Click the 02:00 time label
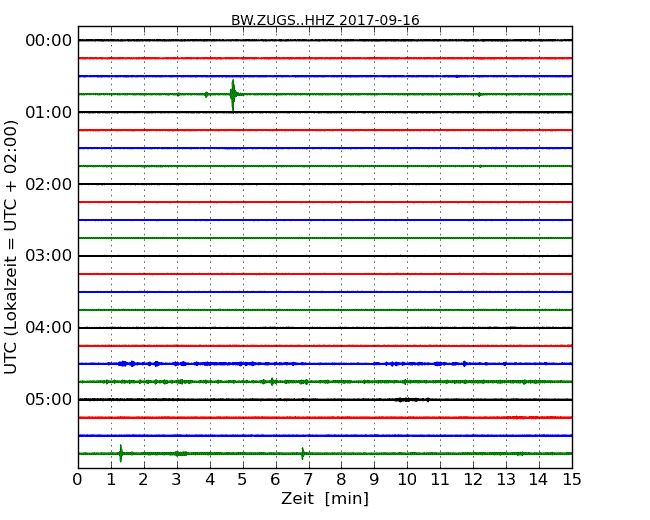Viewport: 650px width, 520px height. point(49,184)
